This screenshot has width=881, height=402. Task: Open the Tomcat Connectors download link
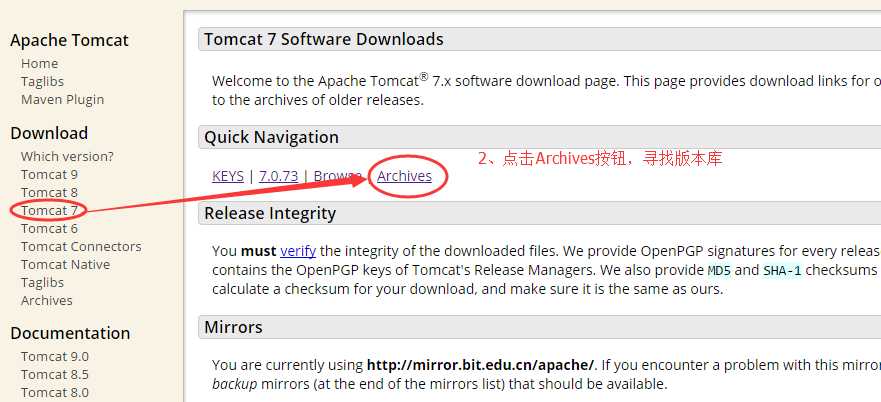[x=81, y=246]
